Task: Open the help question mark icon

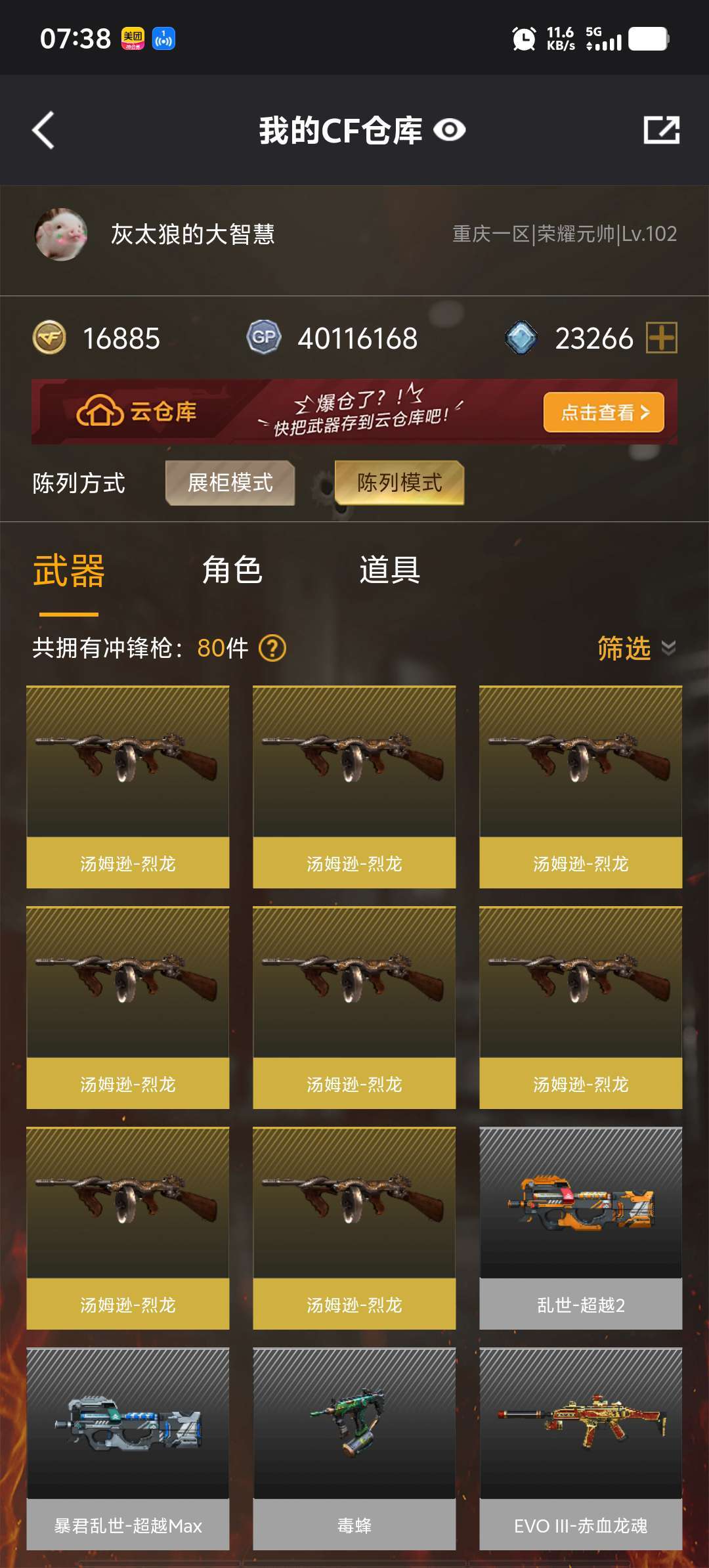Action: point(272,649)
